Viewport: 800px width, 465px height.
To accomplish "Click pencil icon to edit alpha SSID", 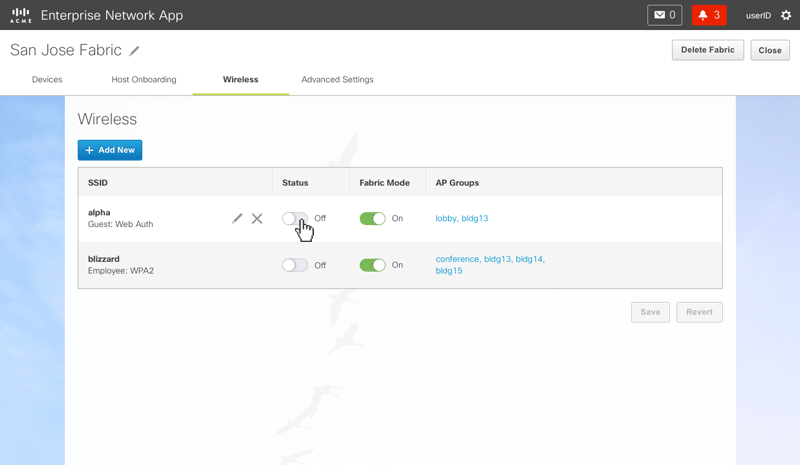I will point(237,218).
